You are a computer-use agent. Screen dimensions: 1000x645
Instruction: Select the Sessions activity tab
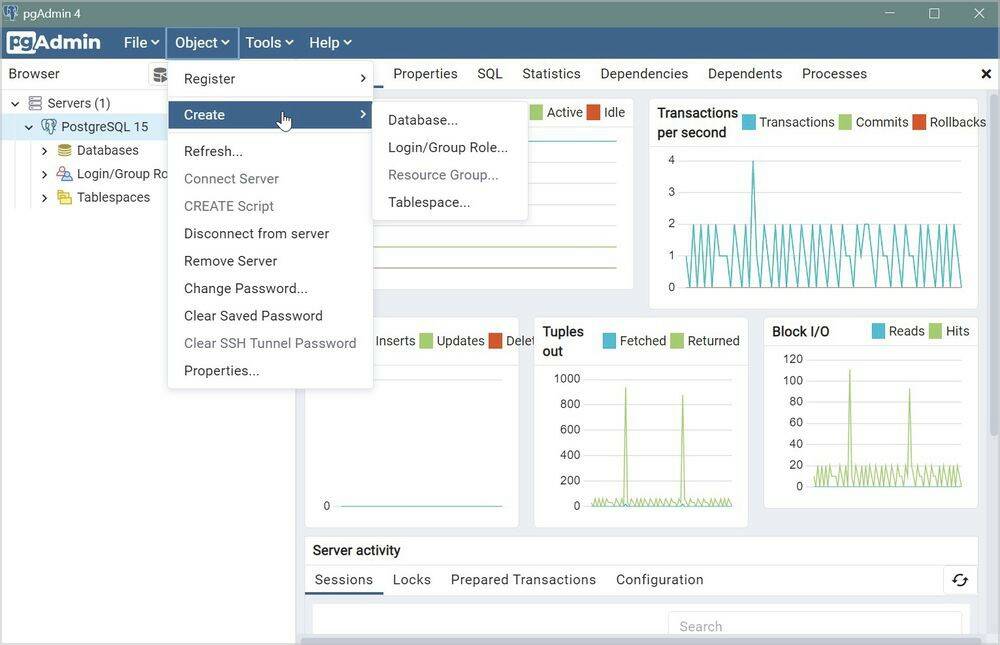[x=344, y=580]
